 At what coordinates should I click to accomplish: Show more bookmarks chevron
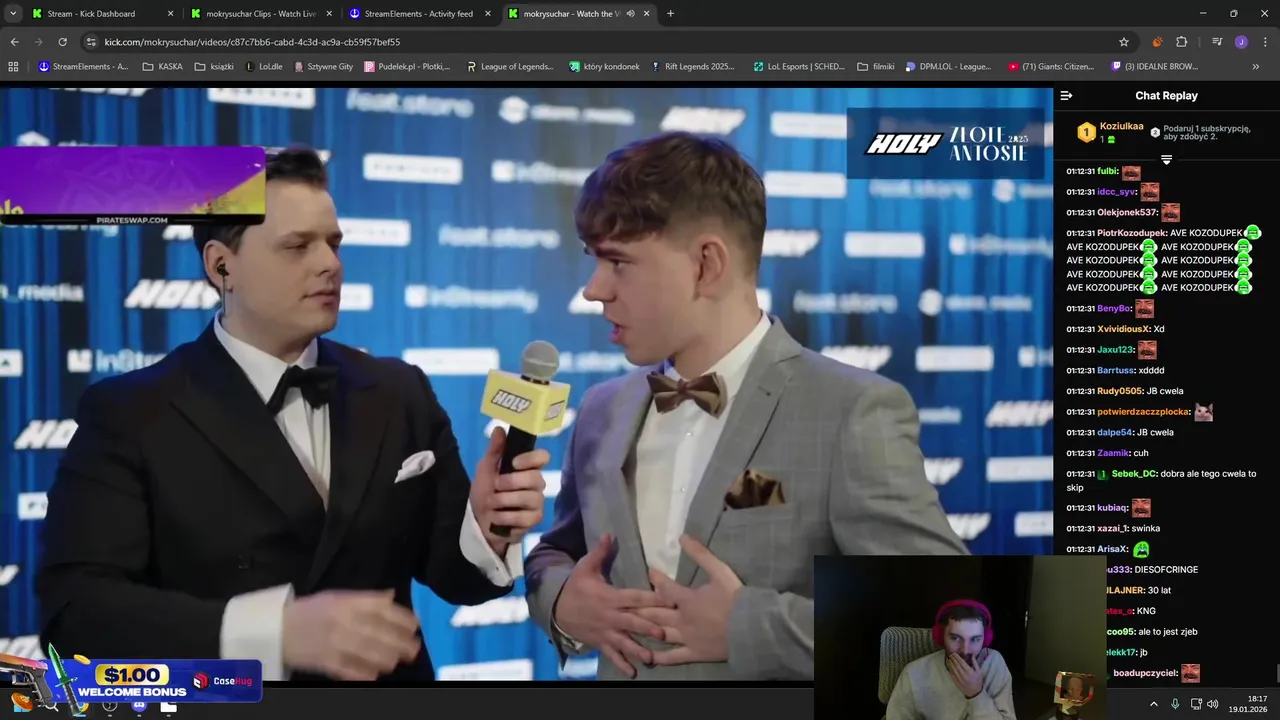[x=1256, y=67]
